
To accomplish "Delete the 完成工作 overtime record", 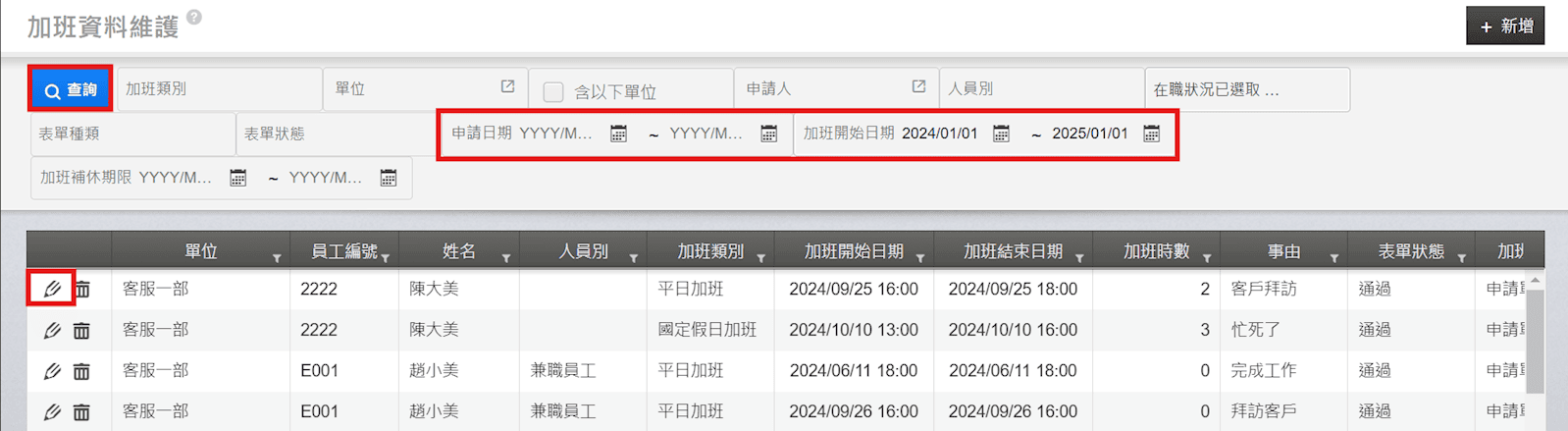I will (x=81, y=371).
